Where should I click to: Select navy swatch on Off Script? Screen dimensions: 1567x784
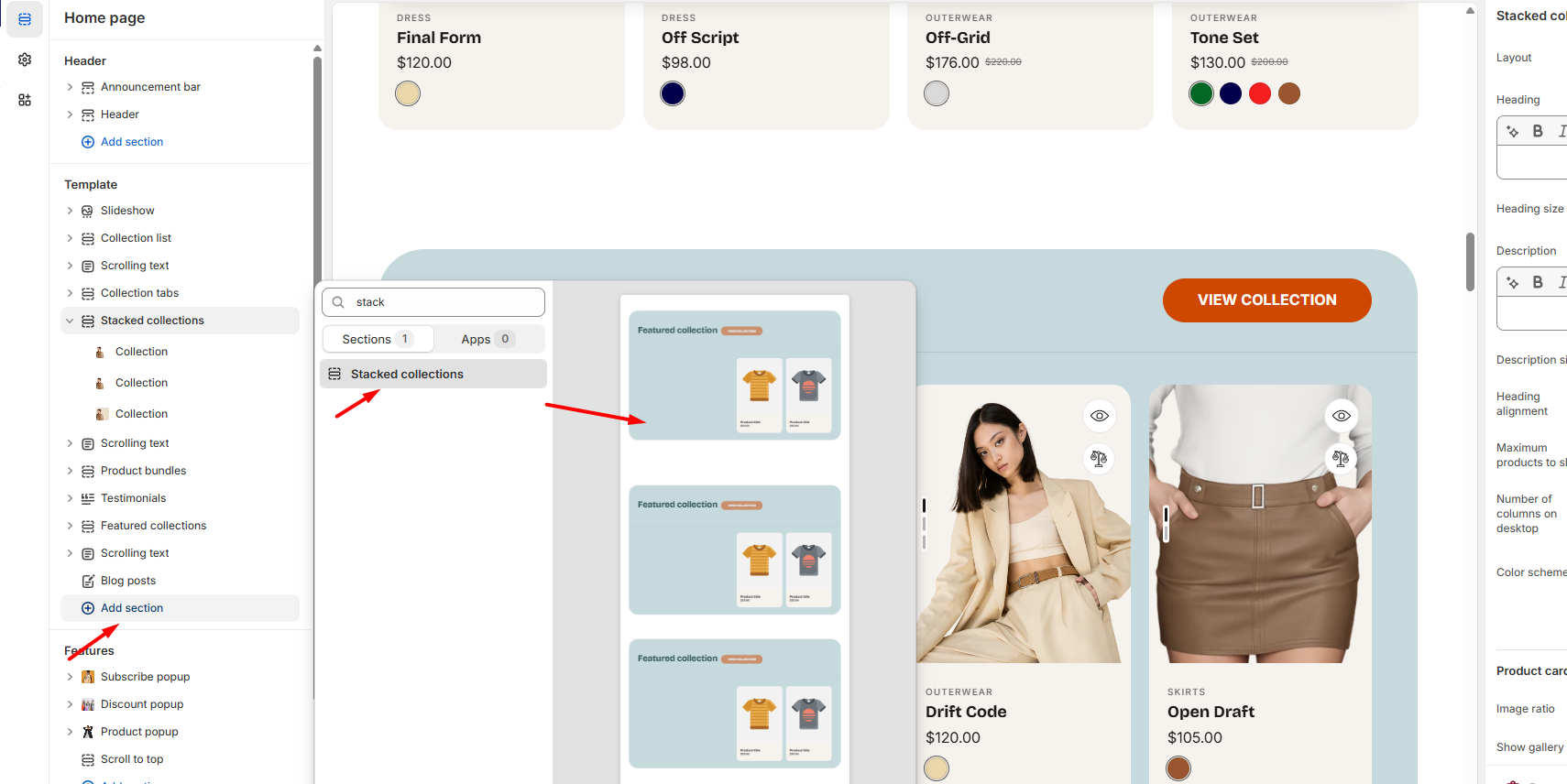[x=673, y=93]
